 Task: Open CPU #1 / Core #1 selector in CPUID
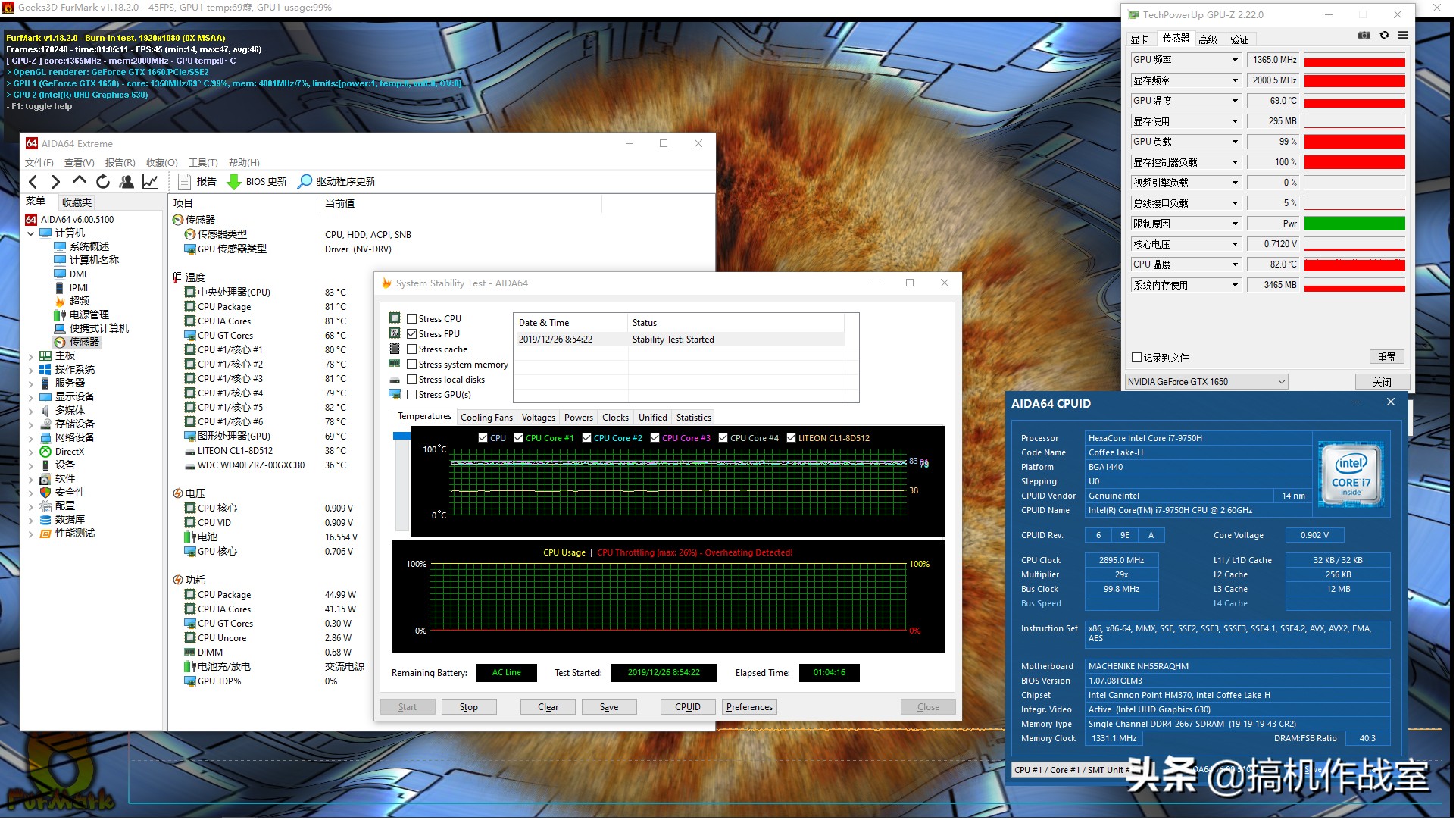tap(1070, 771)
